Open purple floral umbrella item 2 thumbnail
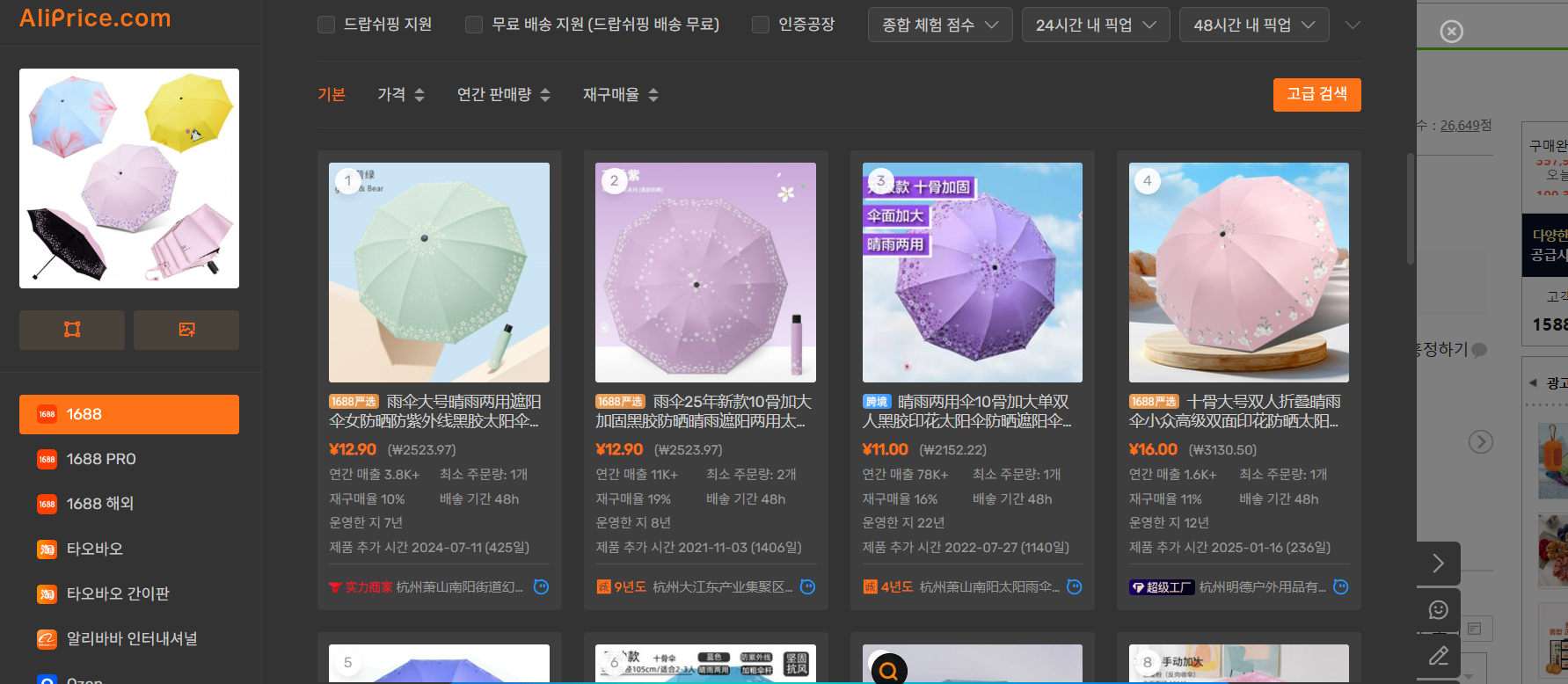Viewport: 1568px width, 684px height. (x=705, y=273)
